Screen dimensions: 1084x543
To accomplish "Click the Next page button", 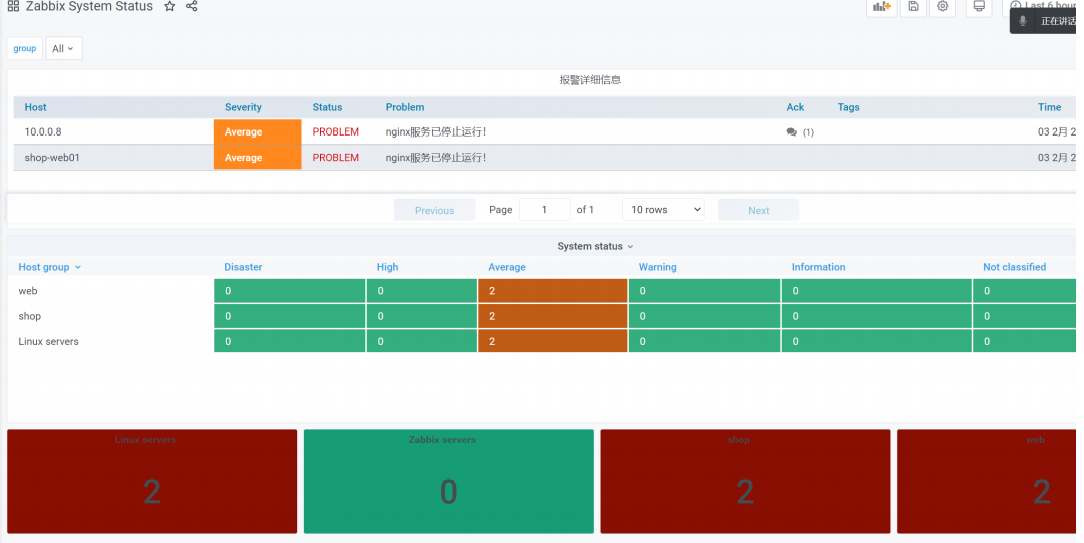I will [x=758, y=210].
